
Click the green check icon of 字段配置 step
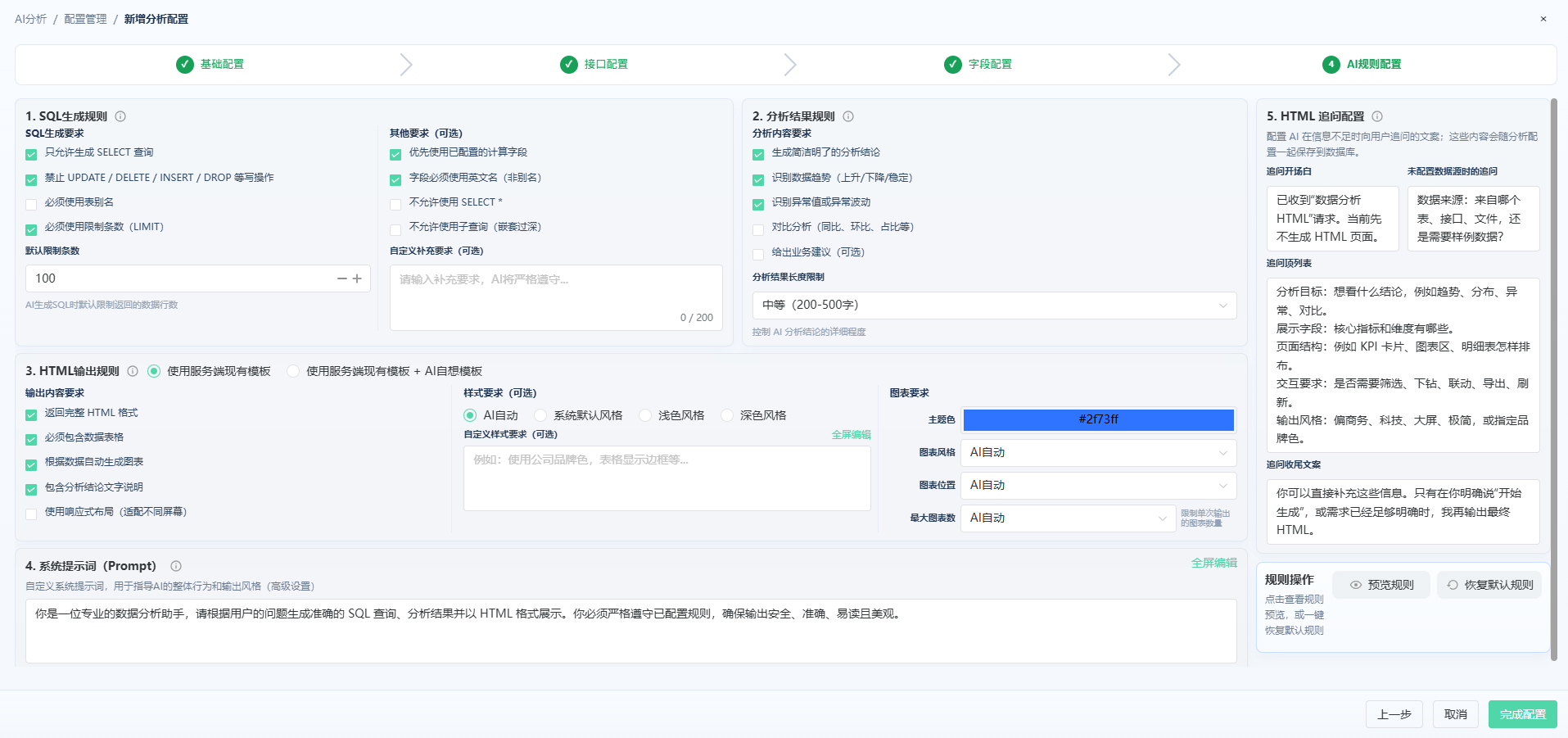click(x=953, y=64)
